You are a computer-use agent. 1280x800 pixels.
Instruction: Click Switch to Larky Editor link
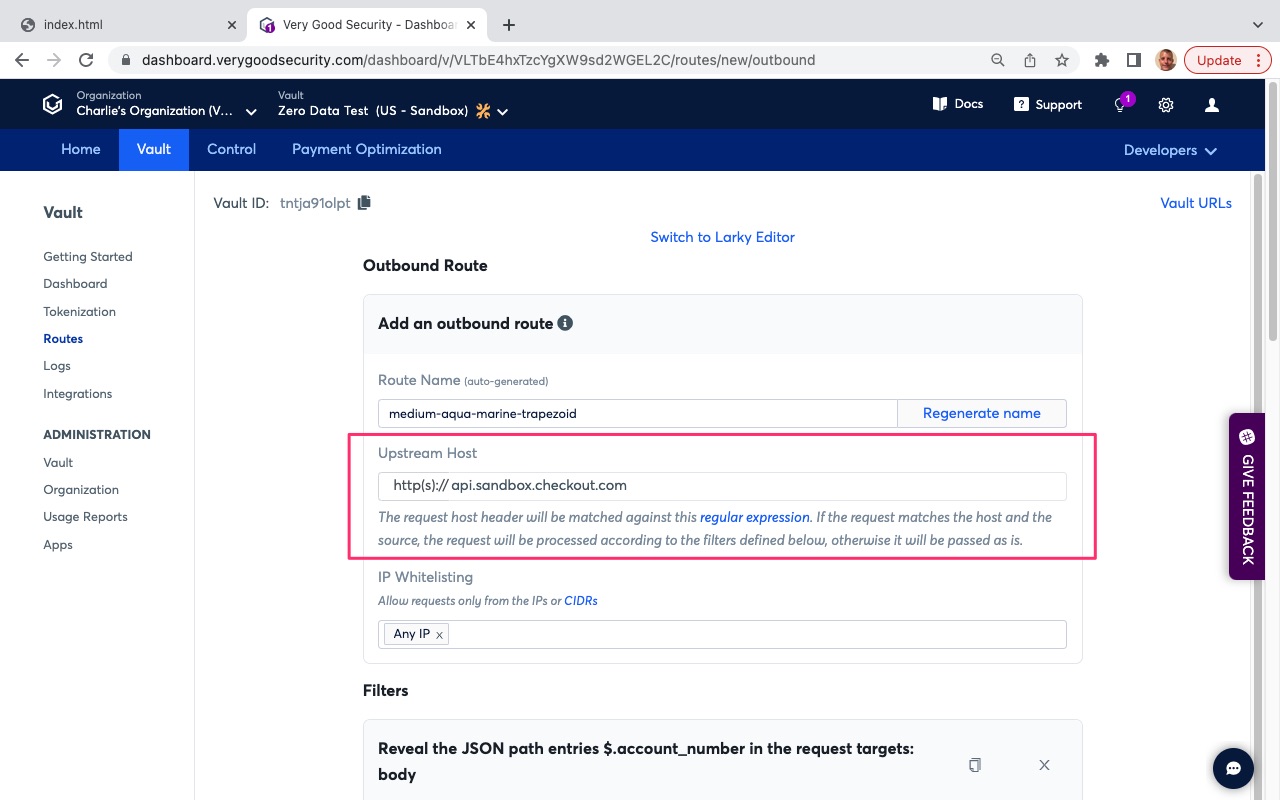pos(722,237)
